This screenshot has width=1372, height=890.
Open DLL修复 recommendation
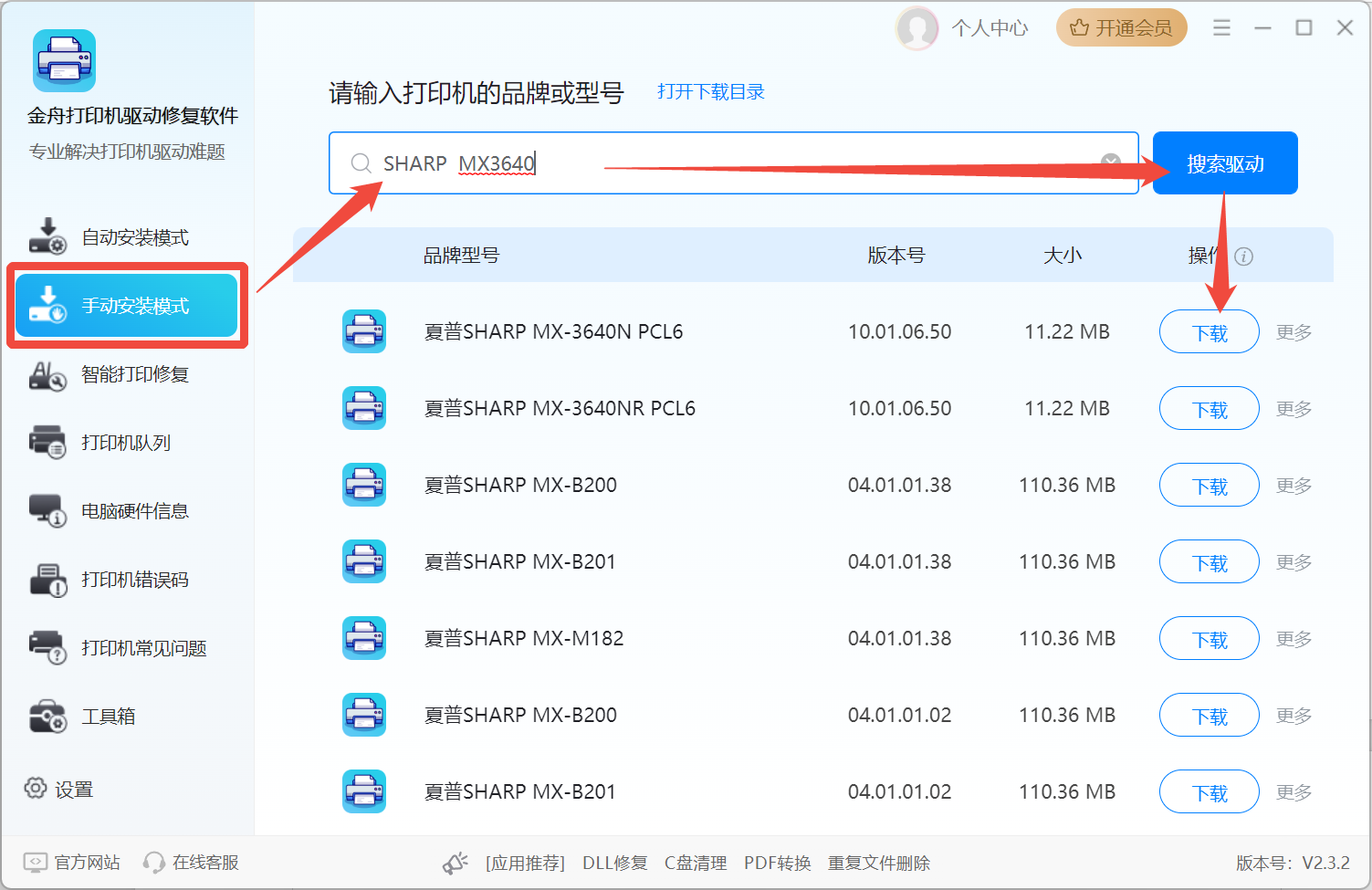[615, 863]
